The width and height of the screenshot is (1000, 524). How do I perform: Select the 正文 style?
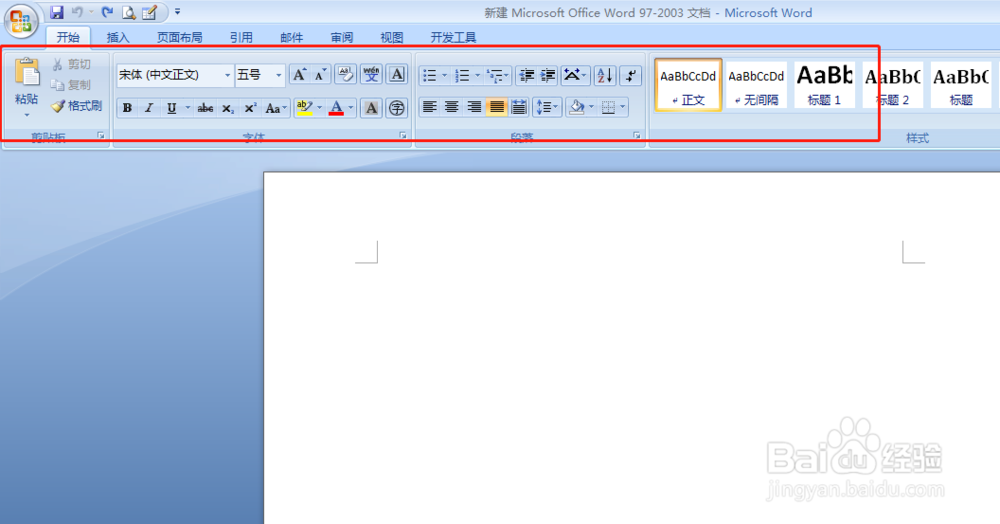pyautogui.click(x=688, y=85)
